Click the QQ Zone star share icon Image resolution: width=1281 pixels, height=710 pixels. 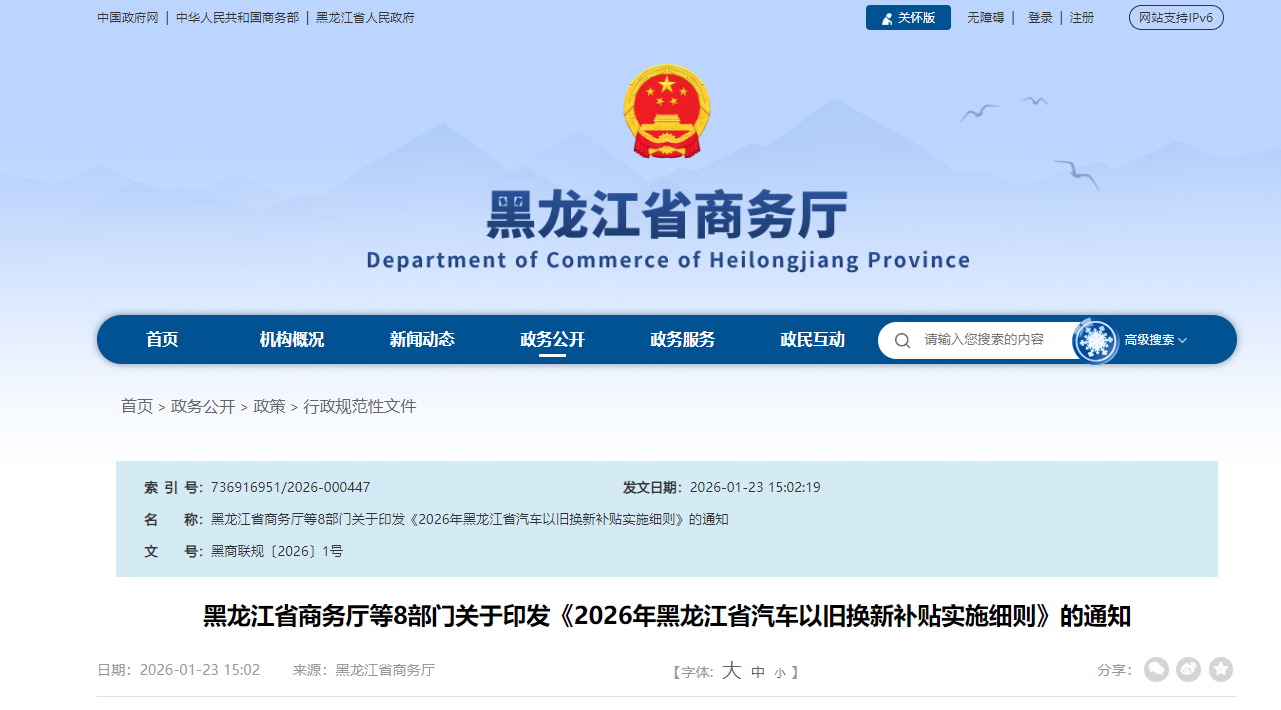pyautogui.click(x=1221, y=670)
